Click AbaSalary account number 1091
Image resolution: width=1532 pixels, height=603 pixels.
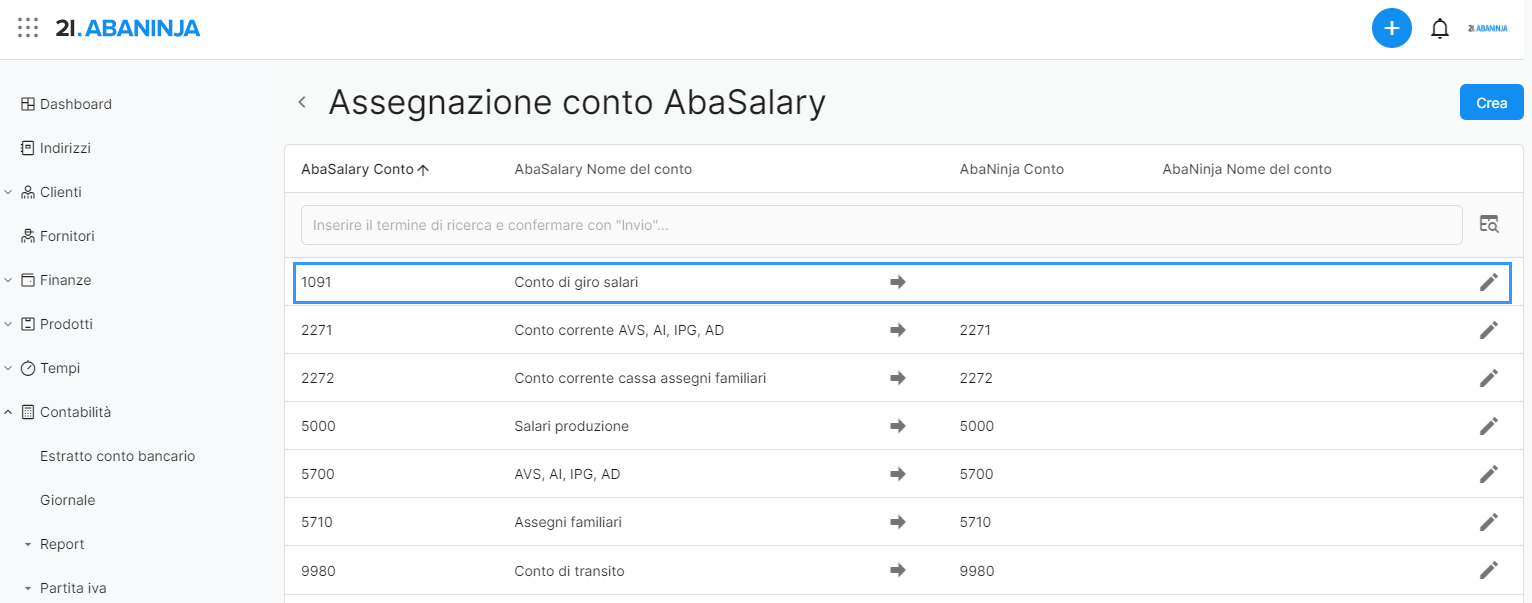pos(316,282)
